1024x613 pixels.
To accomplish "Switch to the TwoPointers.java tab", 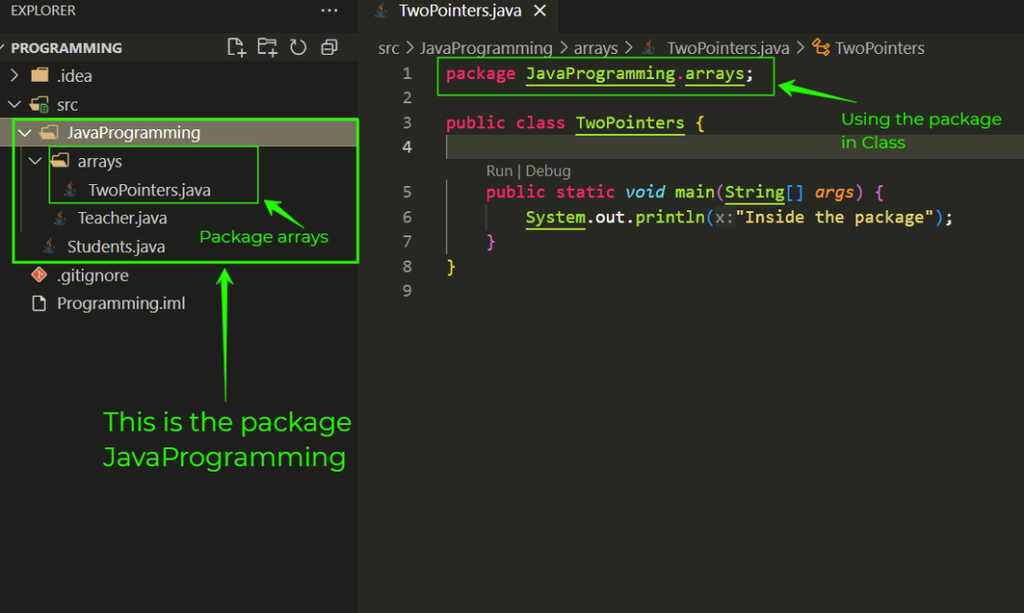I will click(x=460, y=10).
